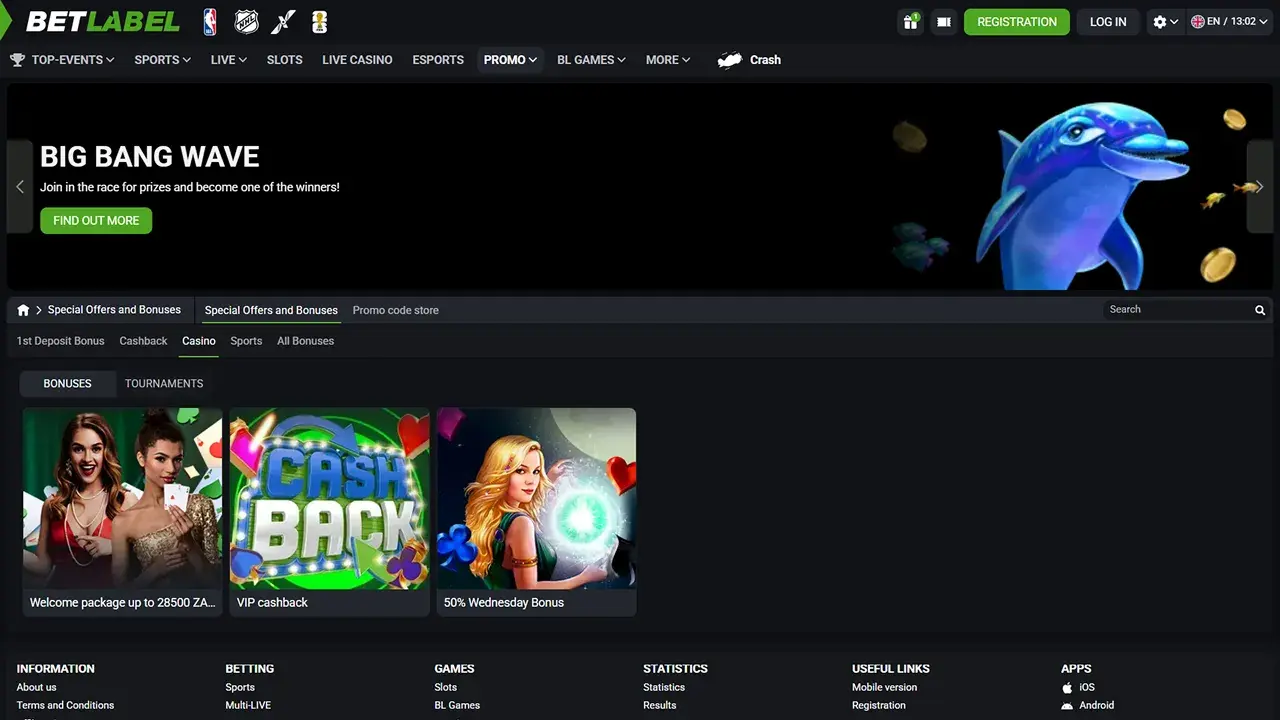
Task: Open Statistics footer link
Action: tap(664, 687)
